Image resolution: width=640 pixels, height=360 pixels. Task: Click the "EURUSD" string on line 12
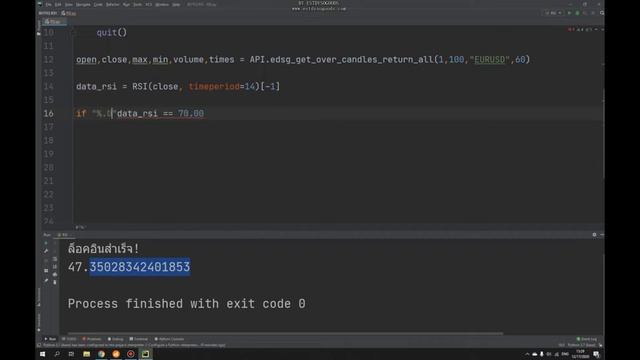coord(489,60)
